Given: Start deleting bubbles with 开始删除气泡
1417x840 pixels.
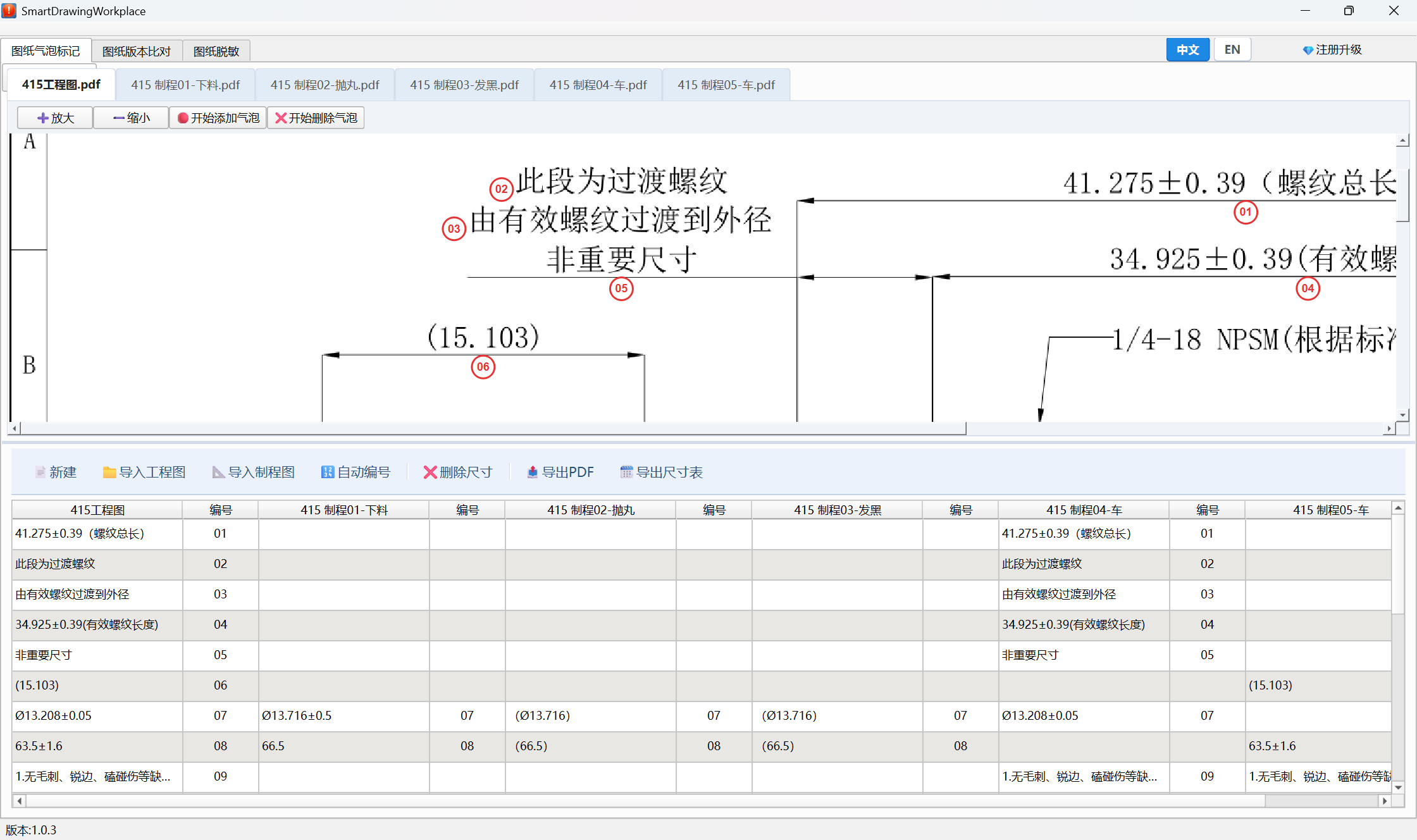Looking at the screenshot, I should 316,118.
